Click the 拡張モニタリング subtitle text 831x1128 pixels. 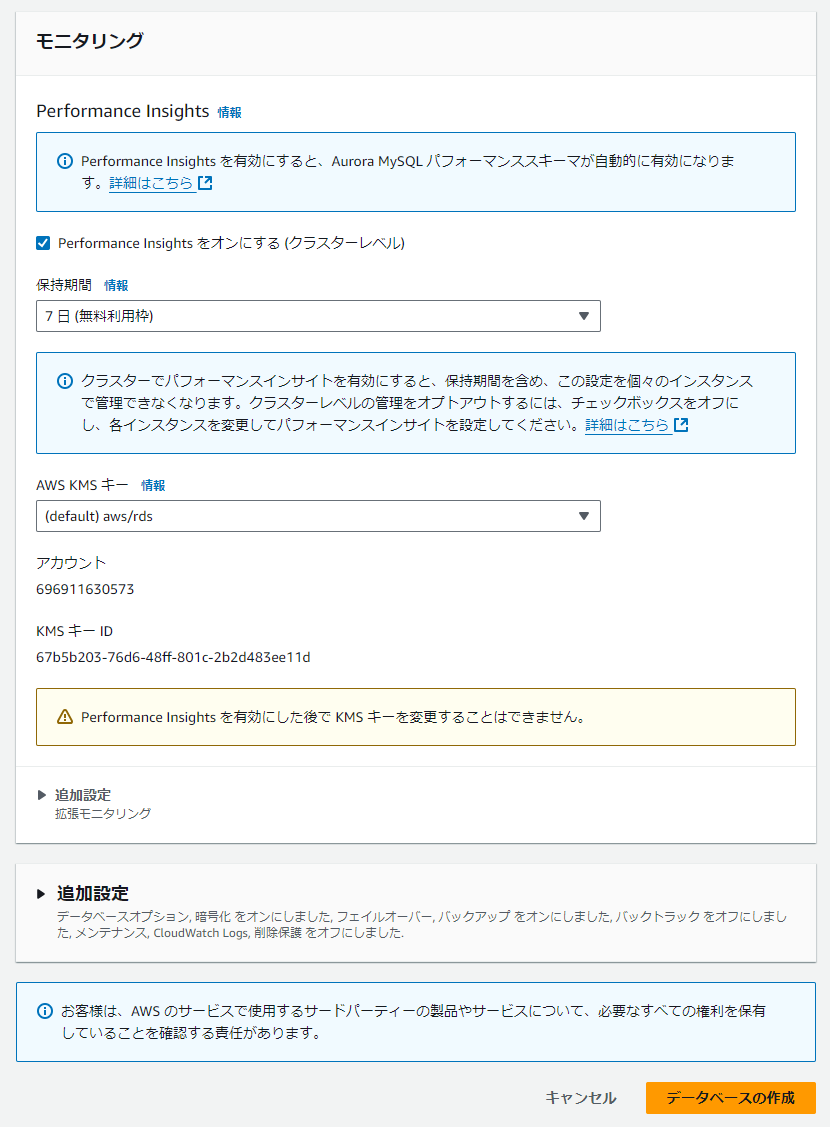[x=103, y=814]
